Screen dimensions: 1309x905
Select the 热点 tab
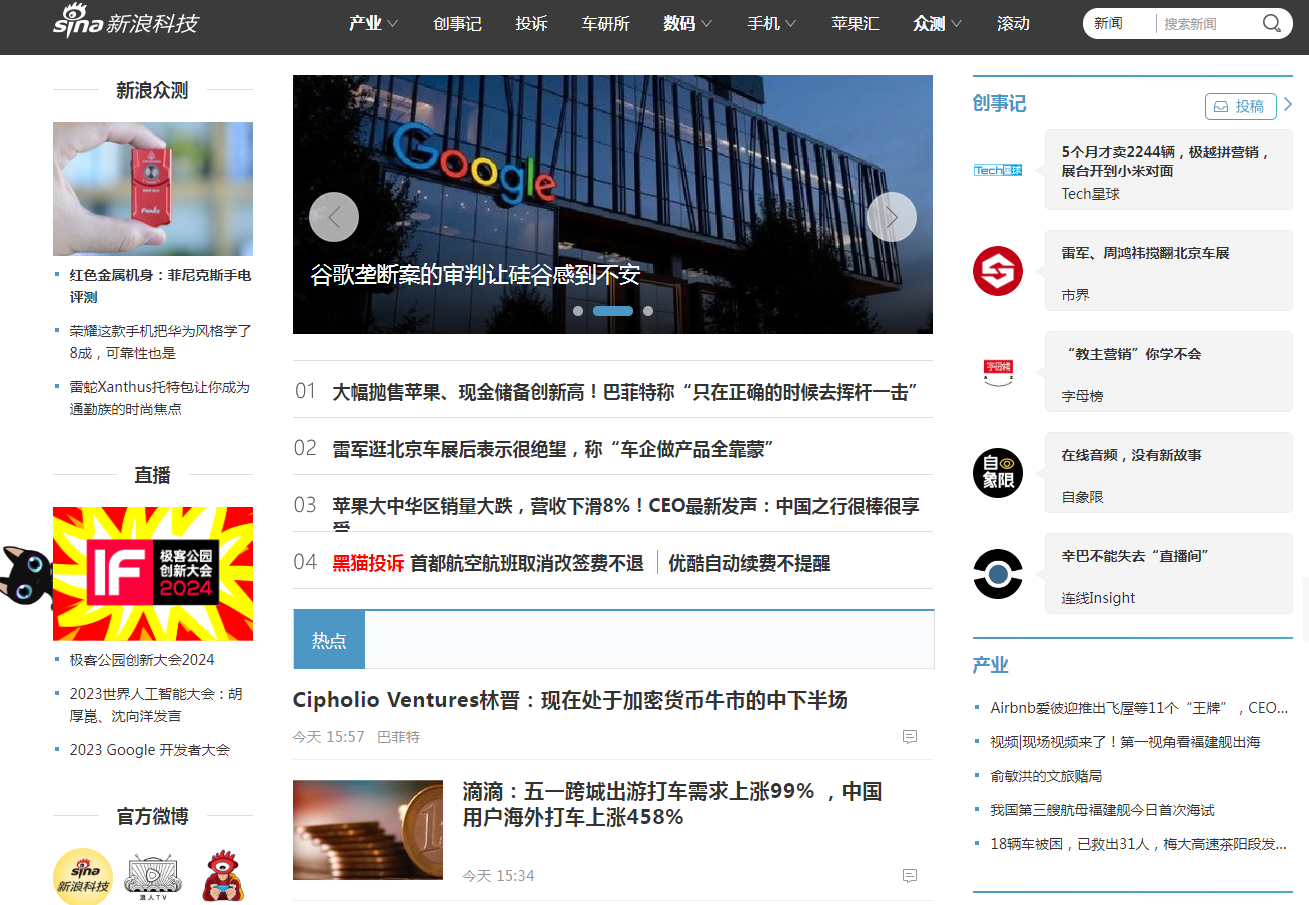tap(329, 640)
